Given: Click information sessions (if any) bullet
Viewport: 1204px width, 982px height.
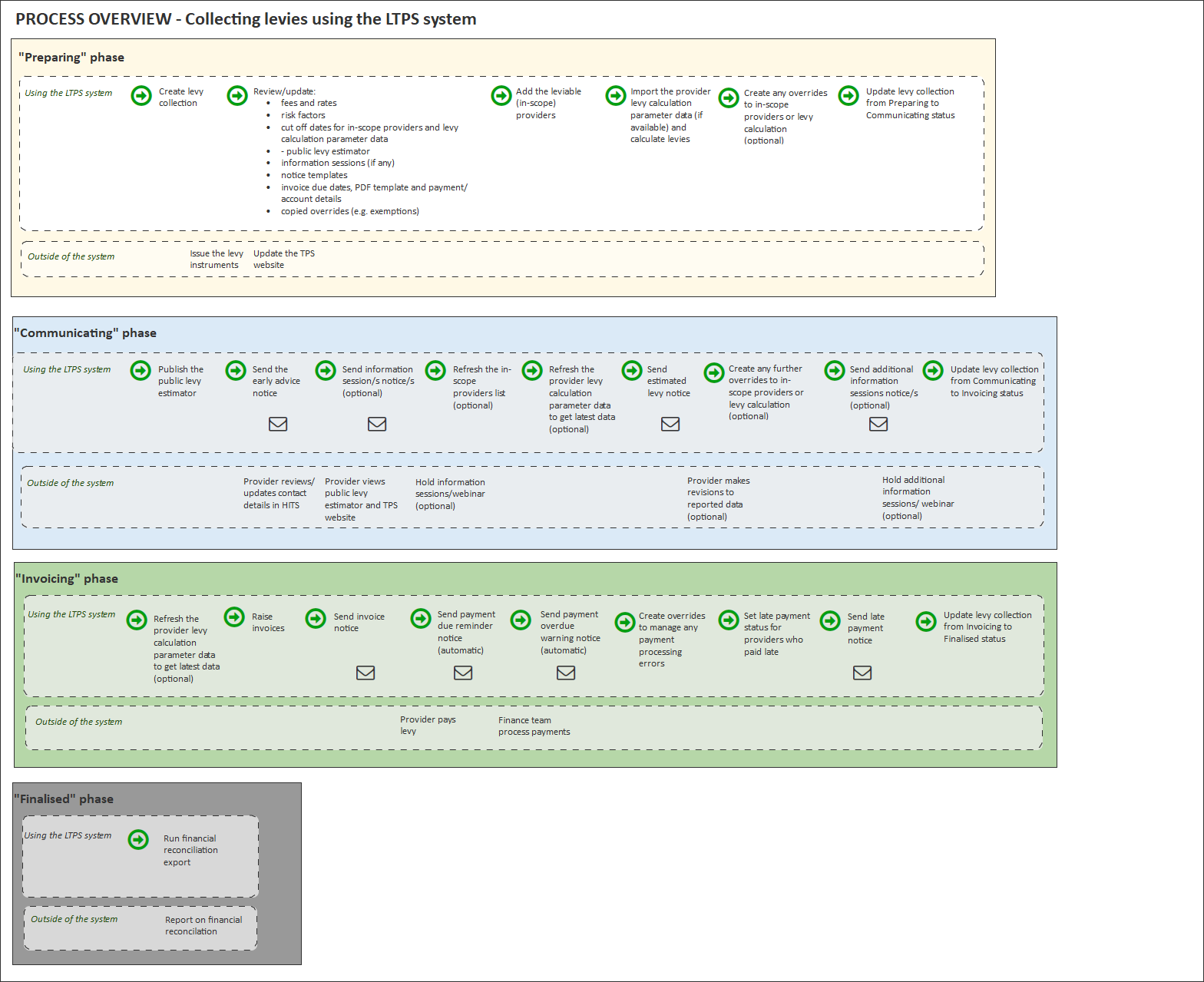Looking at the screenshot, I should pos(338,163).
